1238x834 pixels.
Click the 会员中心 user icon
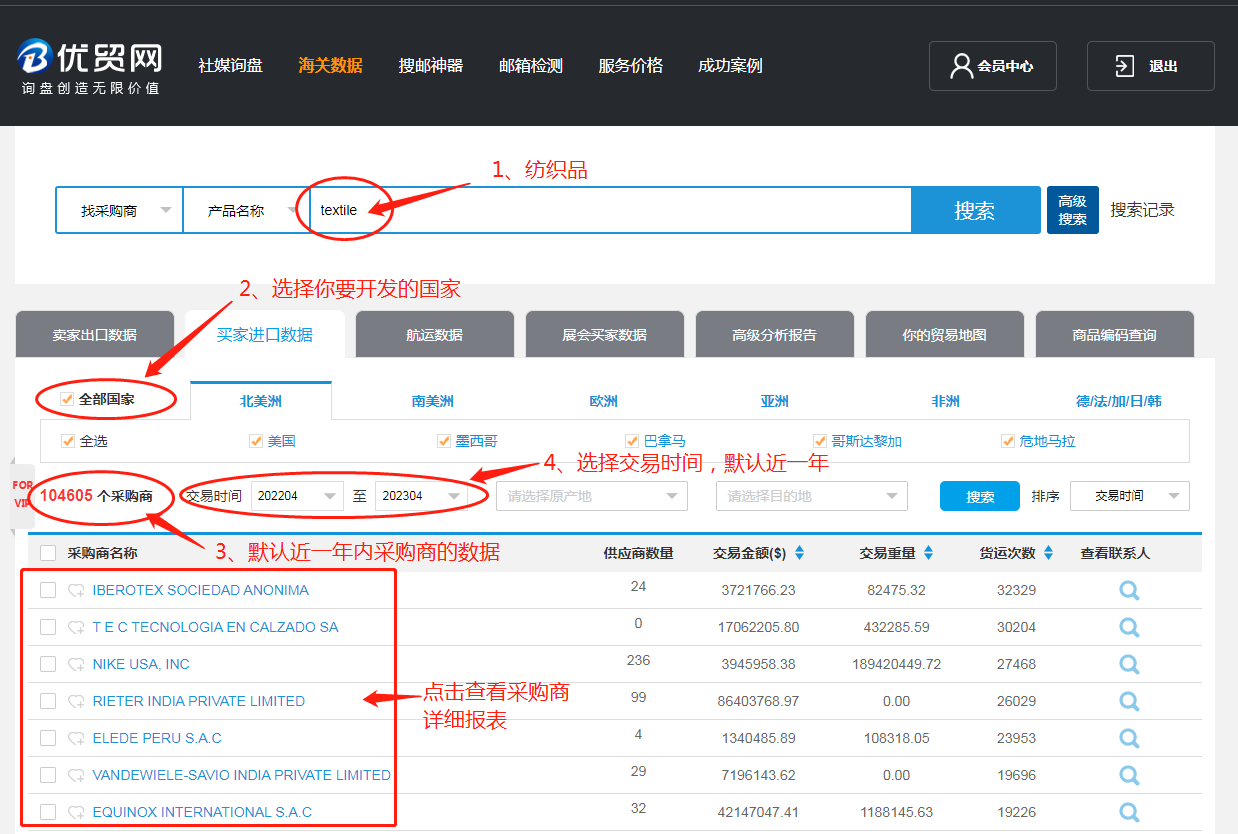[961, 66]
